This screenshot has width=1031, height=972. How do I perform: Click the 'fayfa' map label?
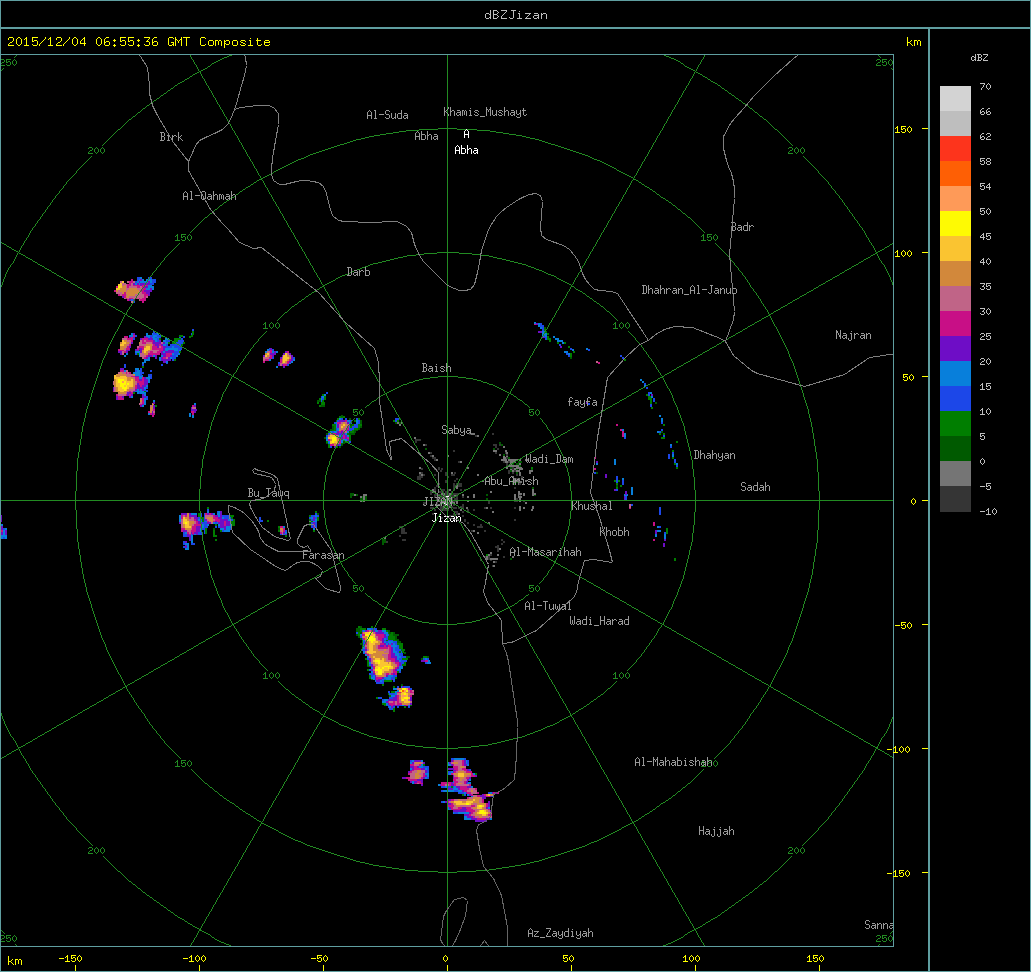(583, 402)
